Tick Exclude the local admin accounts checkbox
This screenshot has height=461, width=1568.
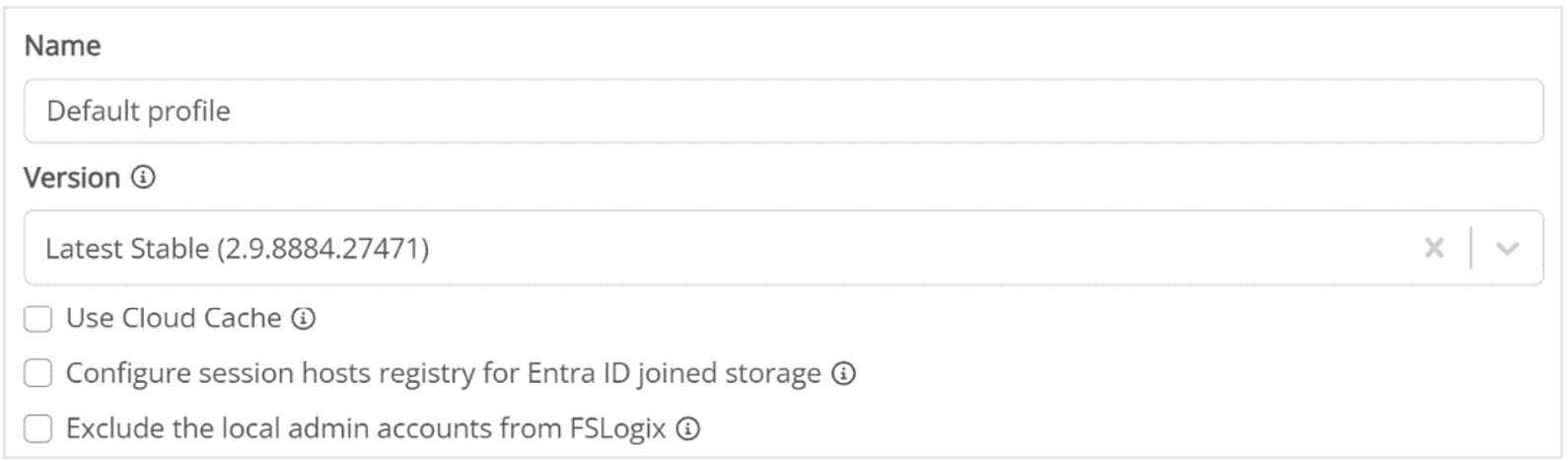click(38, 429)
